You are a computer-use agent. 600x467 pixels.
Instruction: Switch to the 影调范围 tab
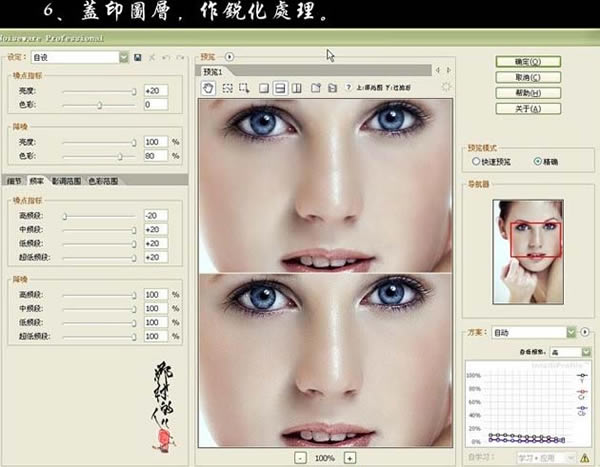point(67,181)
